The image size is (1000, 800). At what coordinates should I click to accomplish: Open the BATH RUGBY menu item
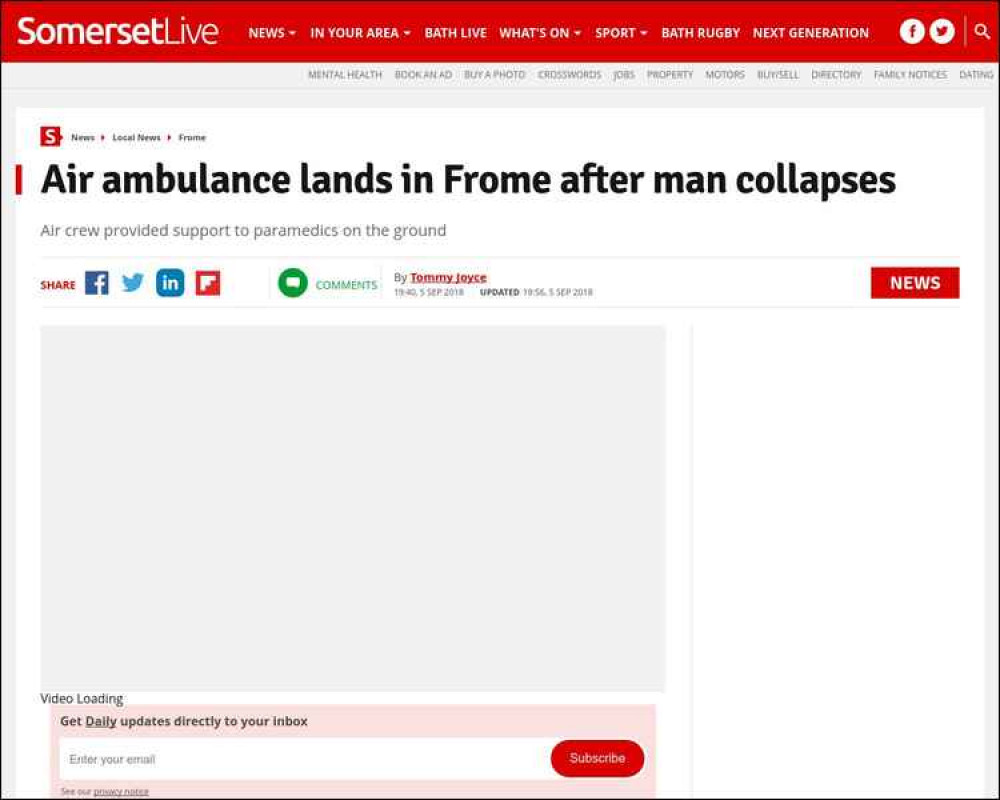tap(700, 33)
